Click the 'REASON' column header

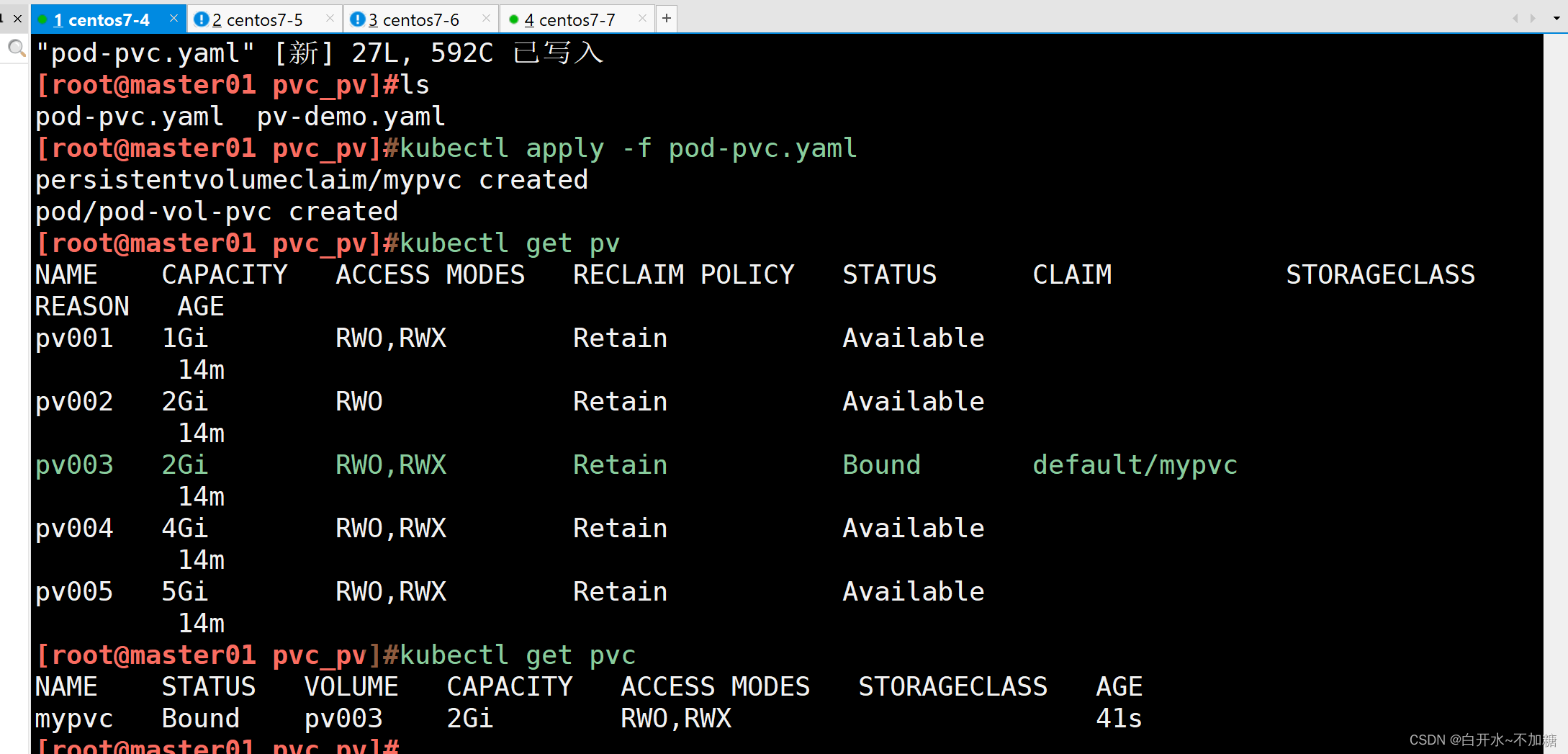point(82,307)
